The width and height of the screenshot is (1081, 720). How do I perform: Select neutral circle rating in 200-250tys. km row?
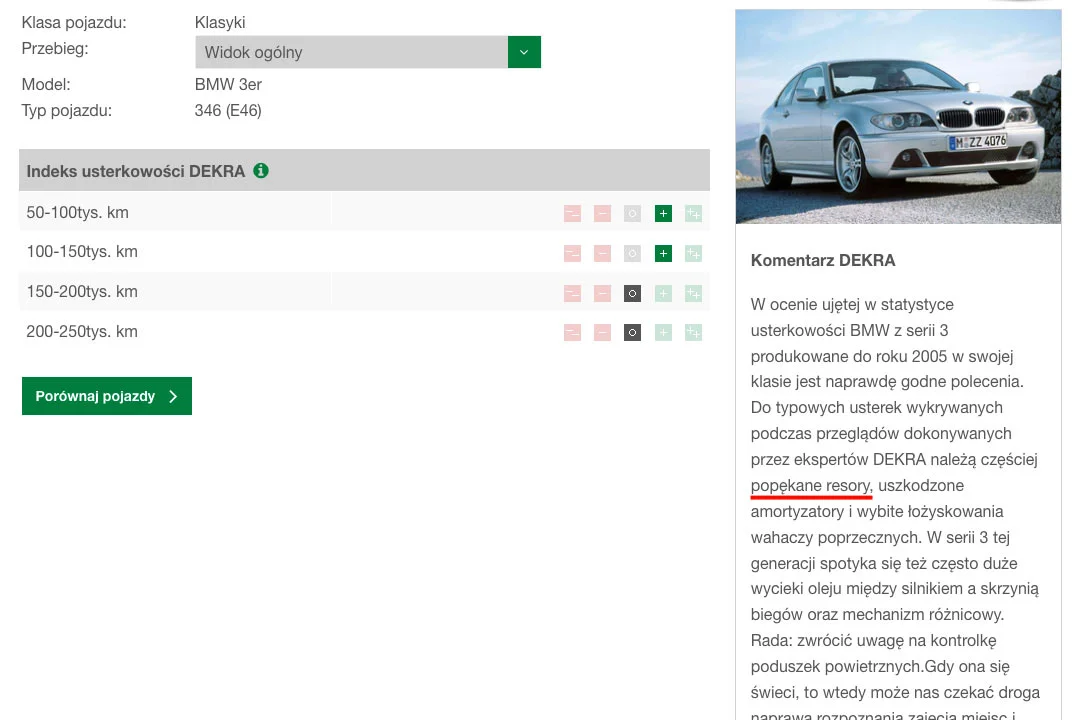tap(632, 333)
